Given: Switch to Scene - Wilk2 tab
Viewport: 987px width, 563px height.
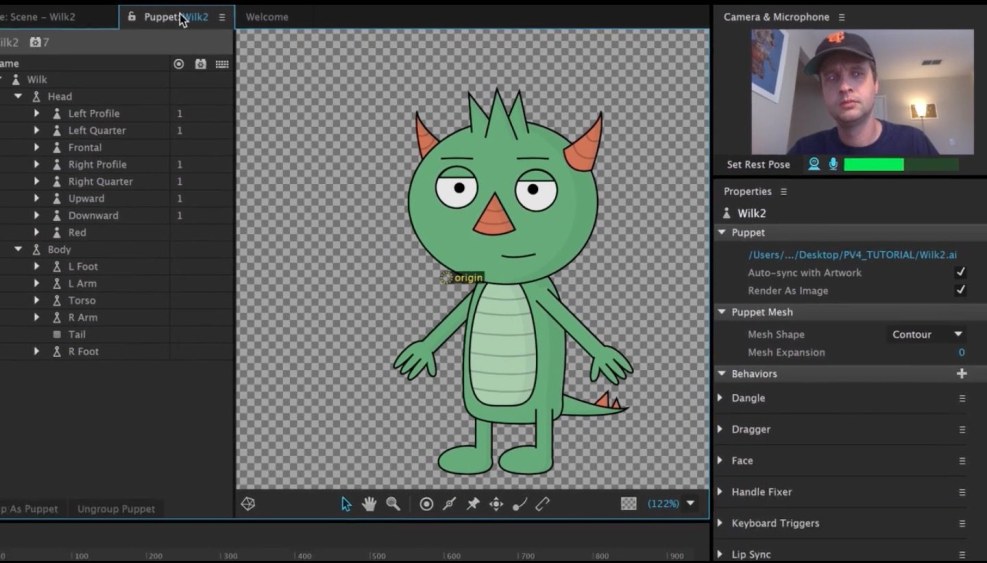Looking at the screenshot, I should tap(40, 17).
